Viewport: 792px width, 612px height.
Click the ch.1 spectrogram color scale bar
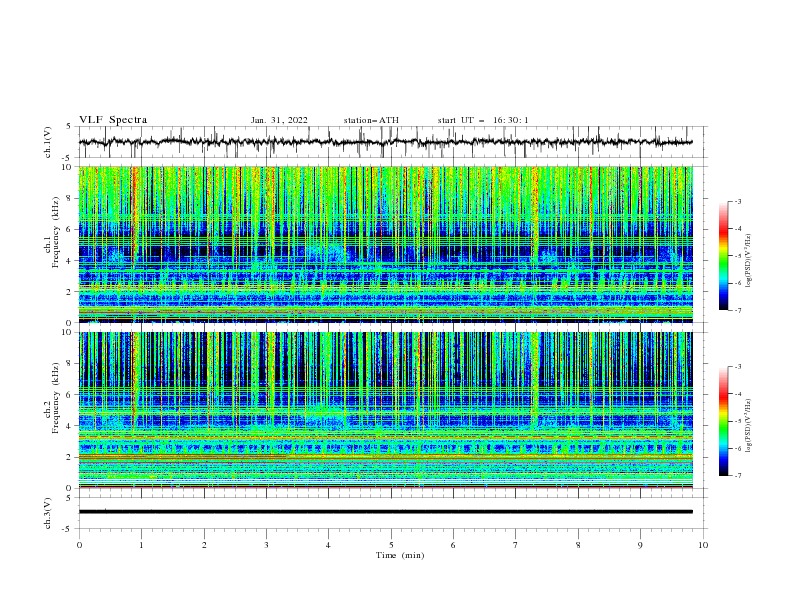[x=723, y=256]
